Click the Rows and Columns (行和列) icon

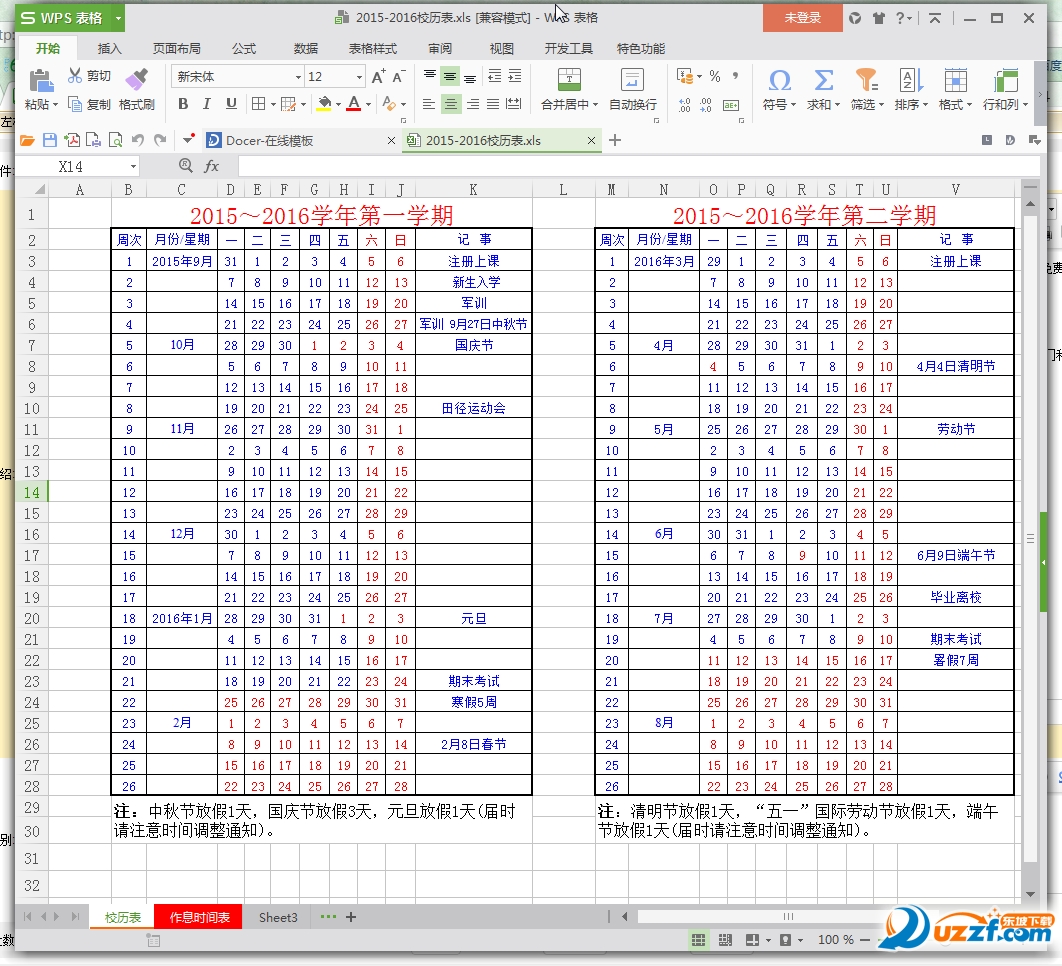[1006, 81]
